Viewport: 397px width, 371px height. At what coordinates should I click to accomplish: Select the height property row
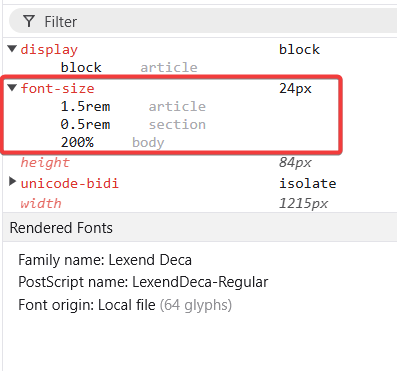(x=200, y=163)
